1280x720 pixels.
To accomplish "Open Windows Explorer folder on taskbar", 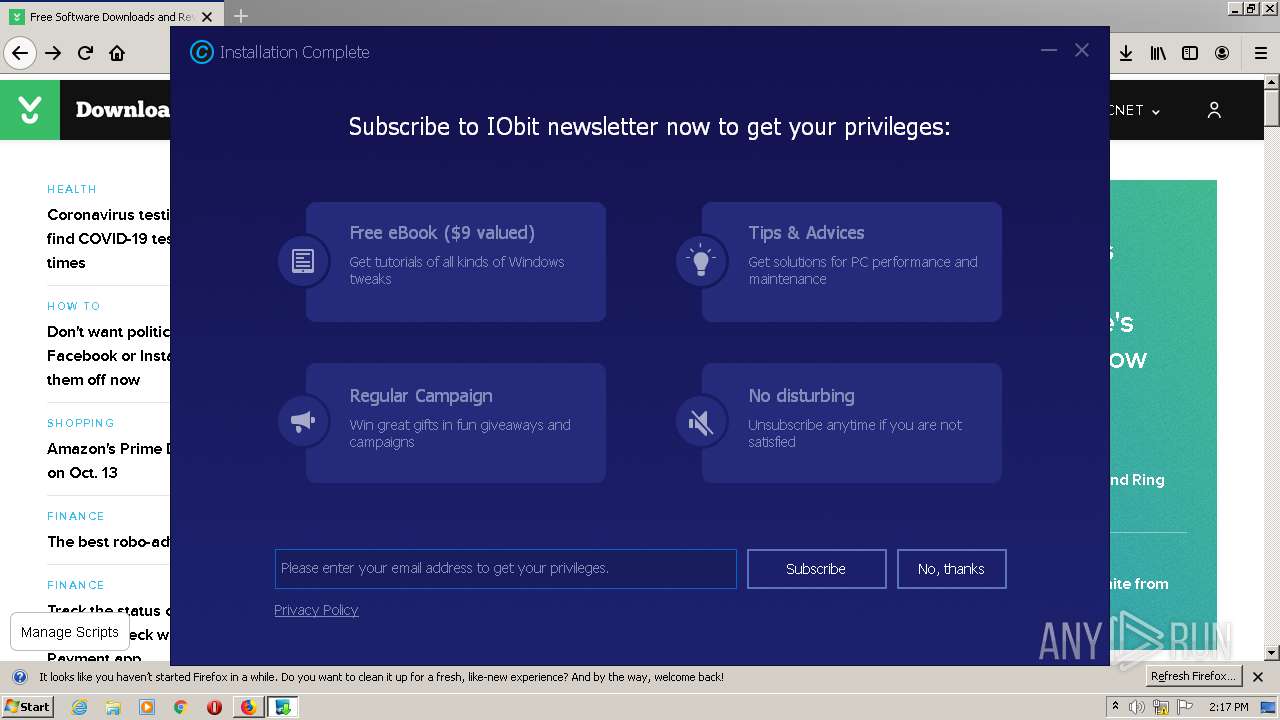I will [x=113, y=707].
